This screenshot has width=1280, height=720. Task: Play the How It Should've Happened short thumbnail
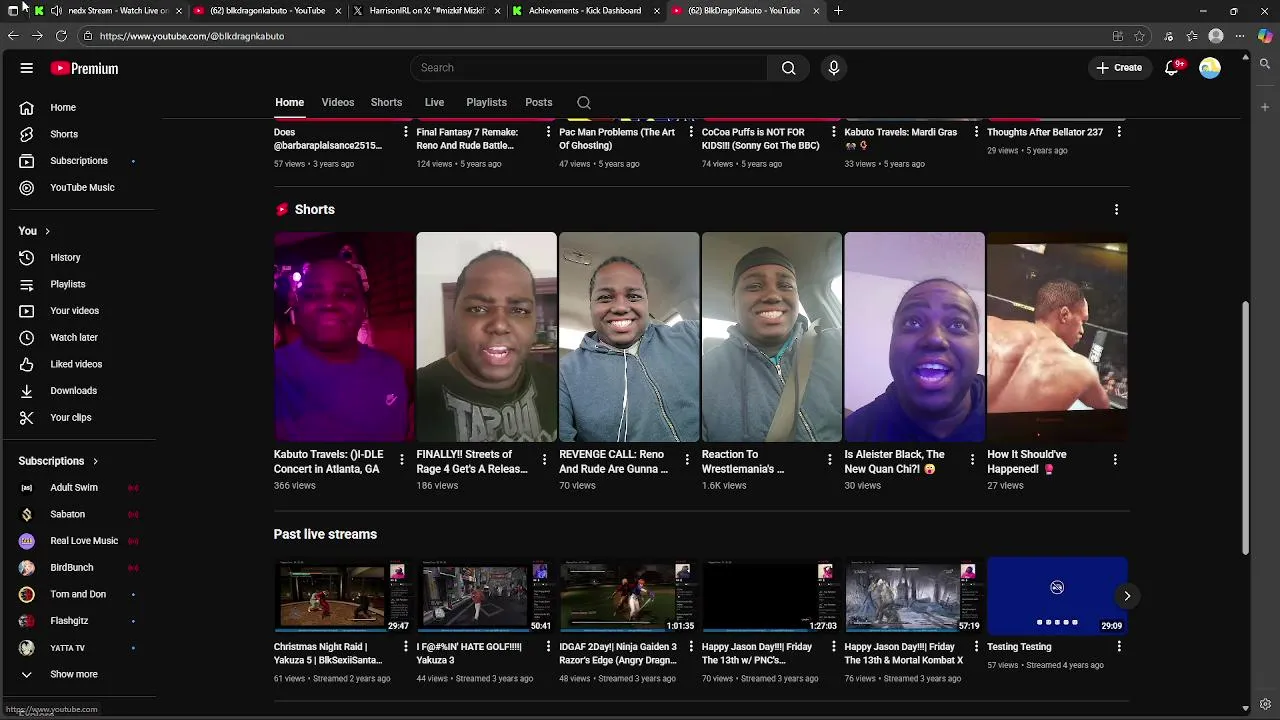[1057, 337]
